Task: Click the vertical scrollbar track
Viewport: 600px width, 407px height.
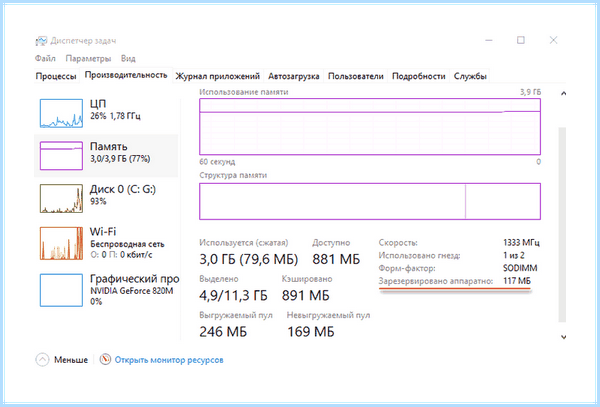Action: pyautogui.click(x=562, y=225)
